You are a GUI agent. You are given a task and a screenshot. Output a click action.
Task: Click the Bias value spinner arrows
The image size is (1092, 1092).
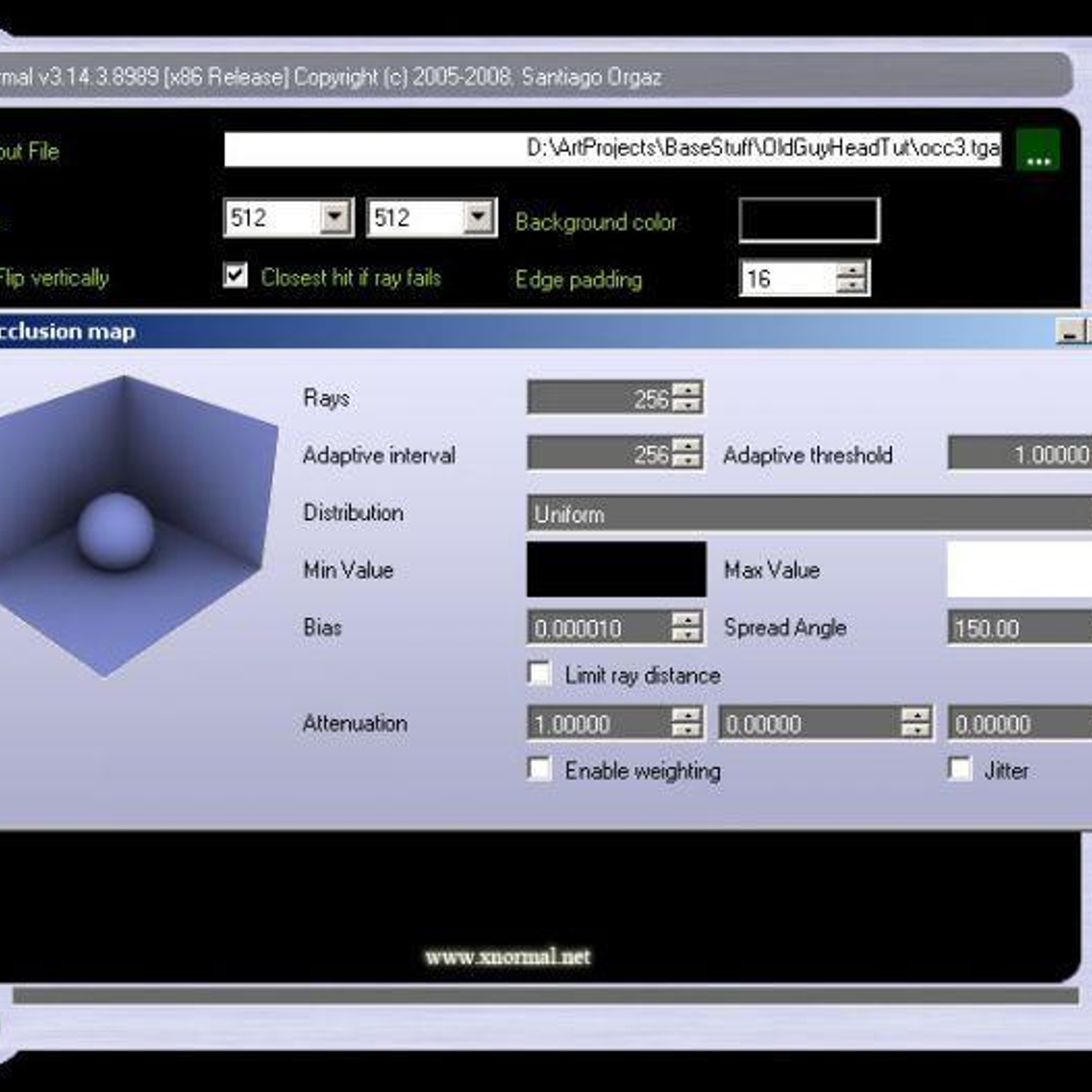pyautogui.click(x=686, y=627)
